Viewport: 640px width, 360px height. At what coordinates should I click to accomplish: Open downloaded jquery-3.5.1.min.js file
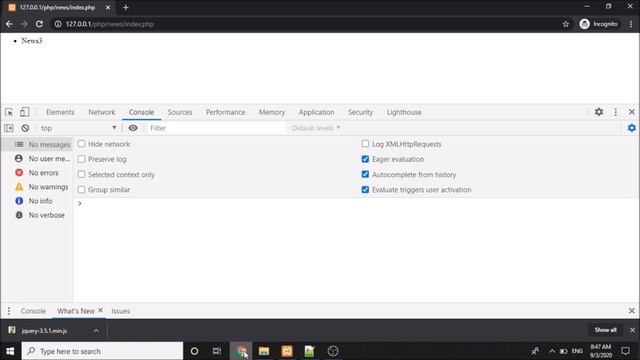(x=45, y=331)
